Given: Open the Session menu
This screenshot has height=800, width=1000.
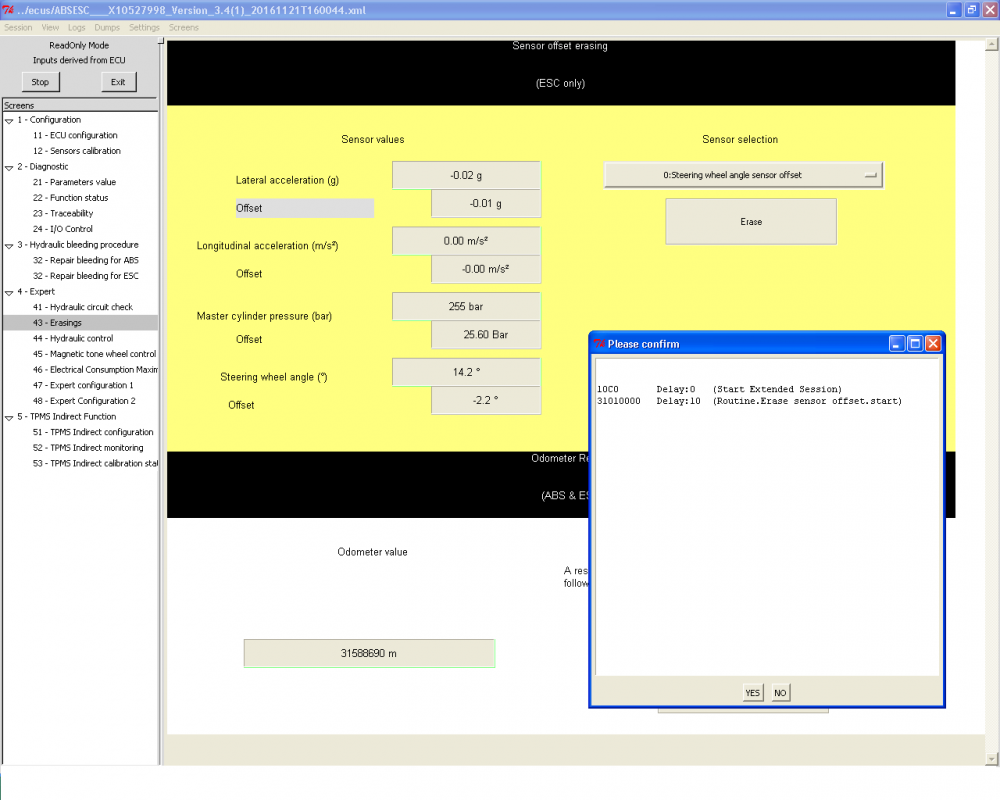Looking at the screenshot, I should (x=18, y=27).
